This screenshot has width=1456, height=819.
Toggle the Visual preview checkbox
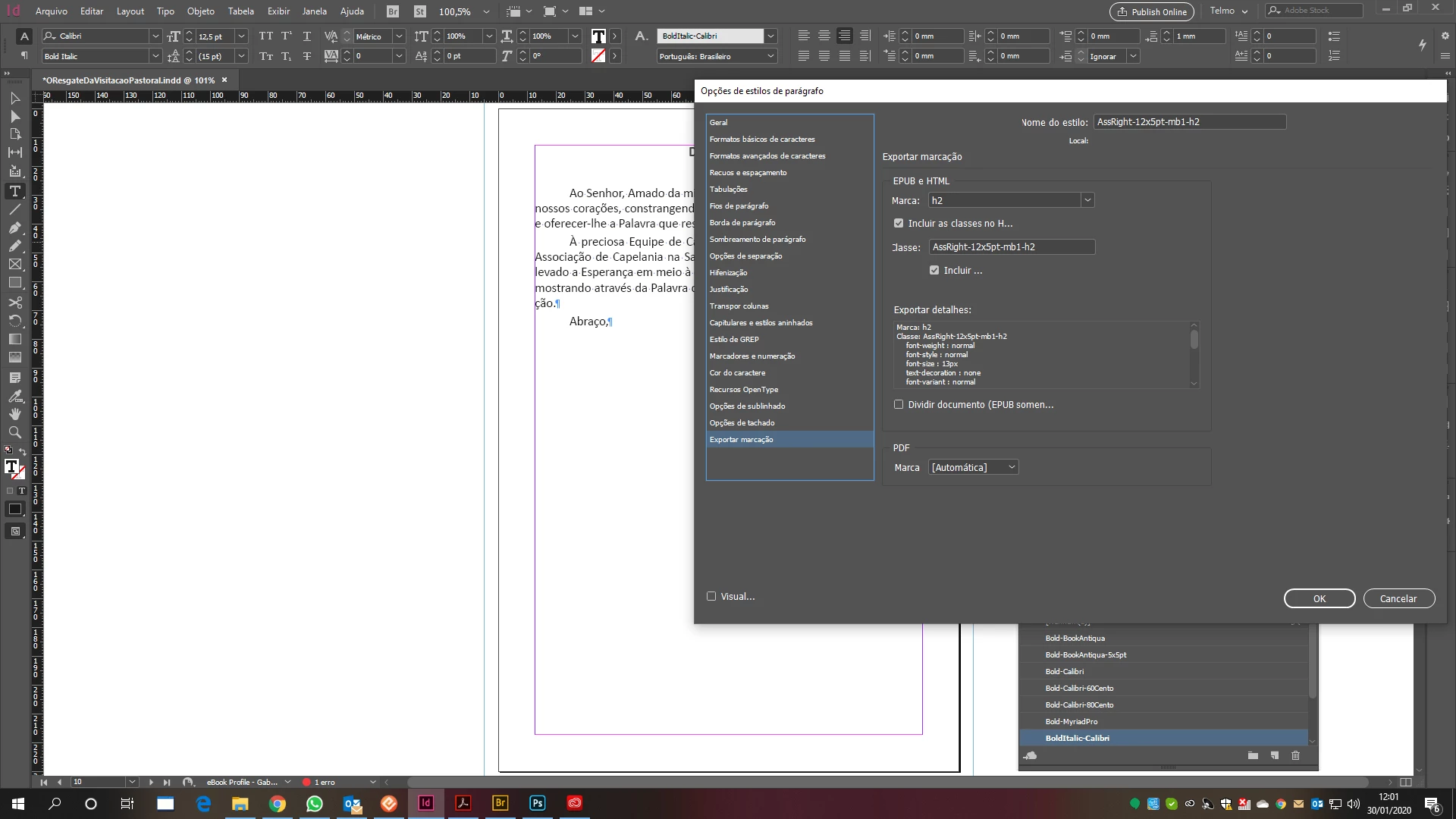tap(711, 597)
